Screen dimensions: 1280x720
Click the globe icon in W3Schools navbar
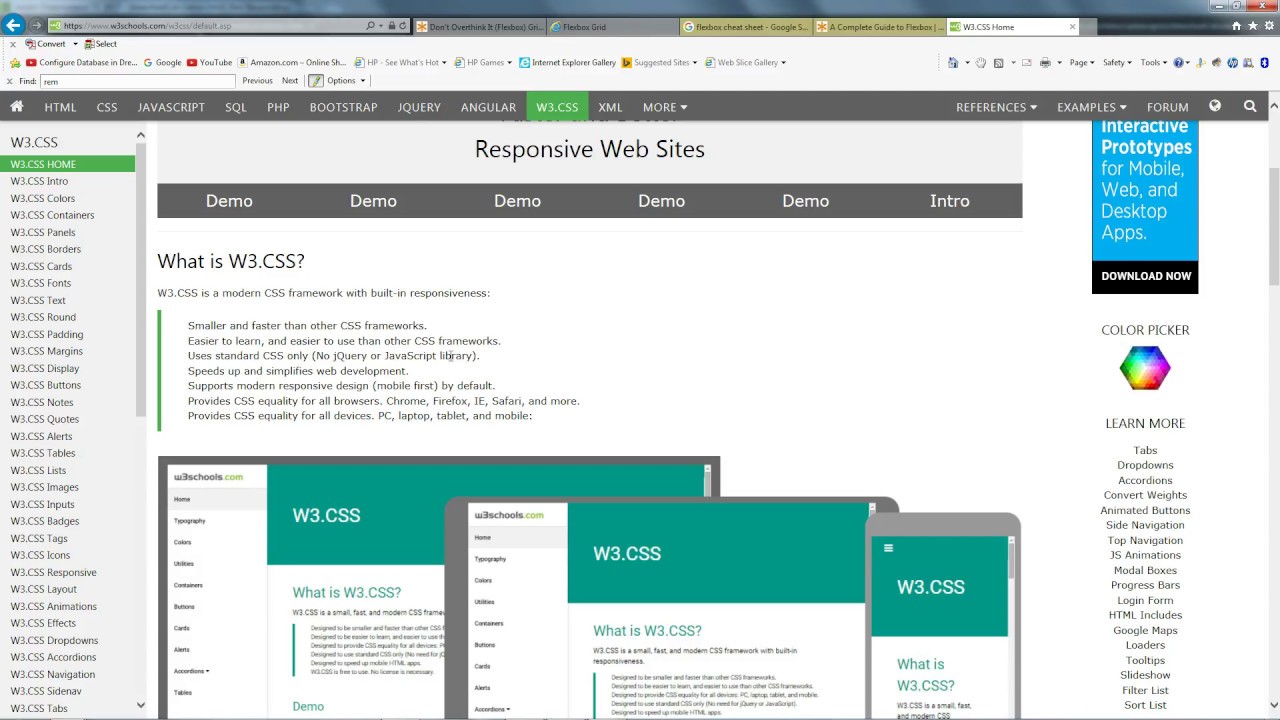1215,106
